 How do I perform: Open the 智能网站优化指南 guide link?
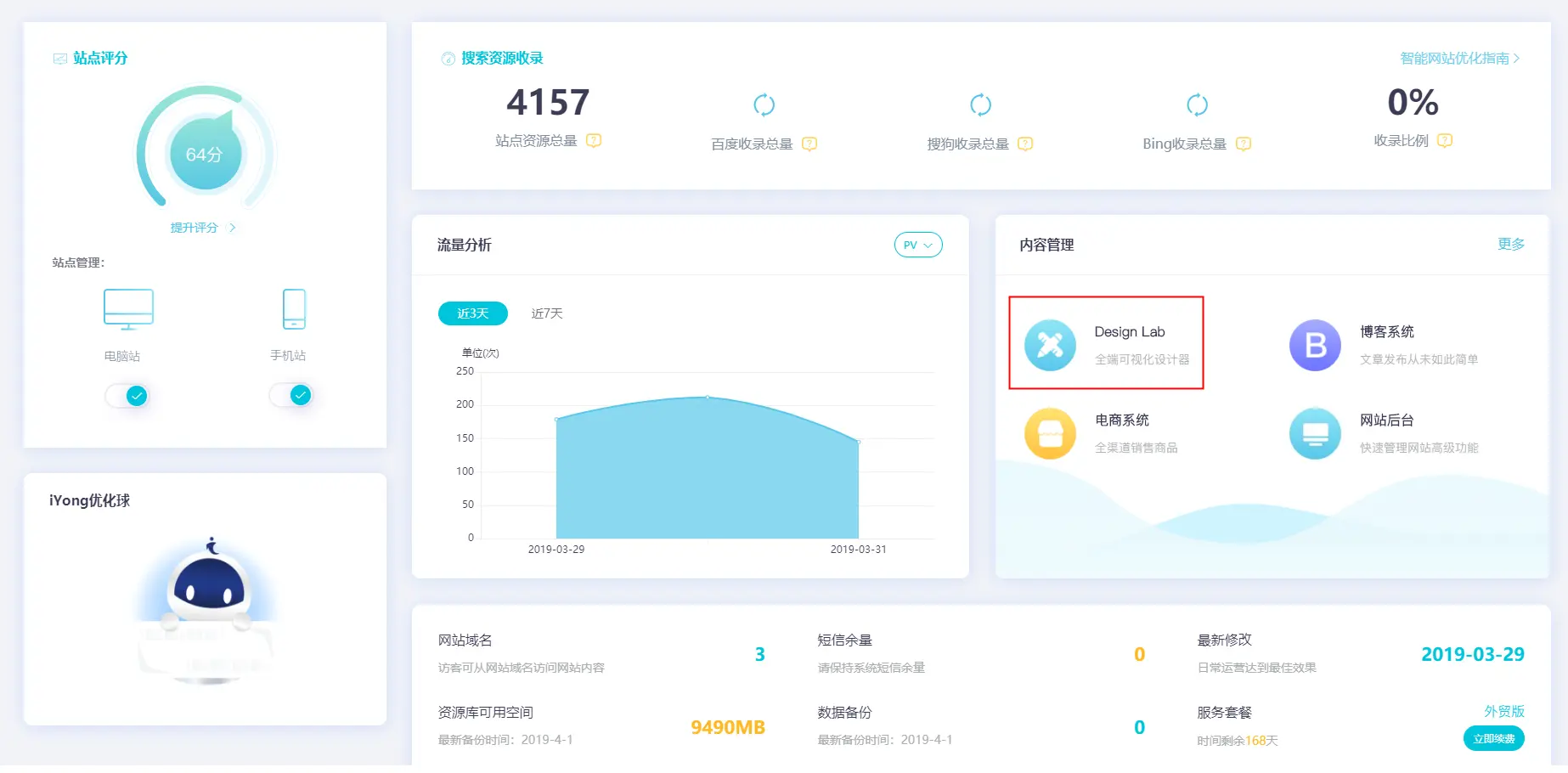(x=1459, y=59)
